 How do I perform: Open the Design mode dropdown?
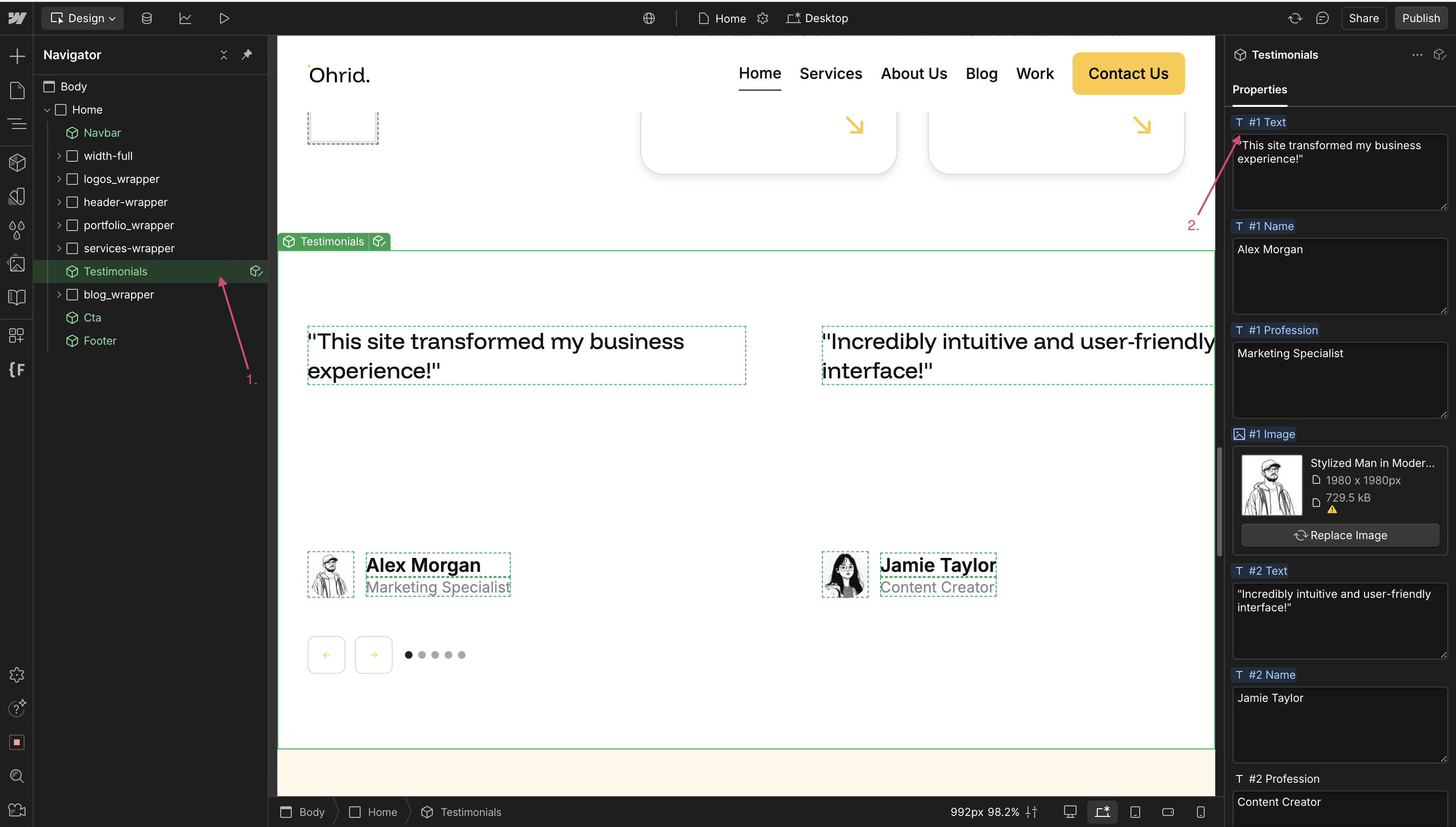click(x=83, y=18)
